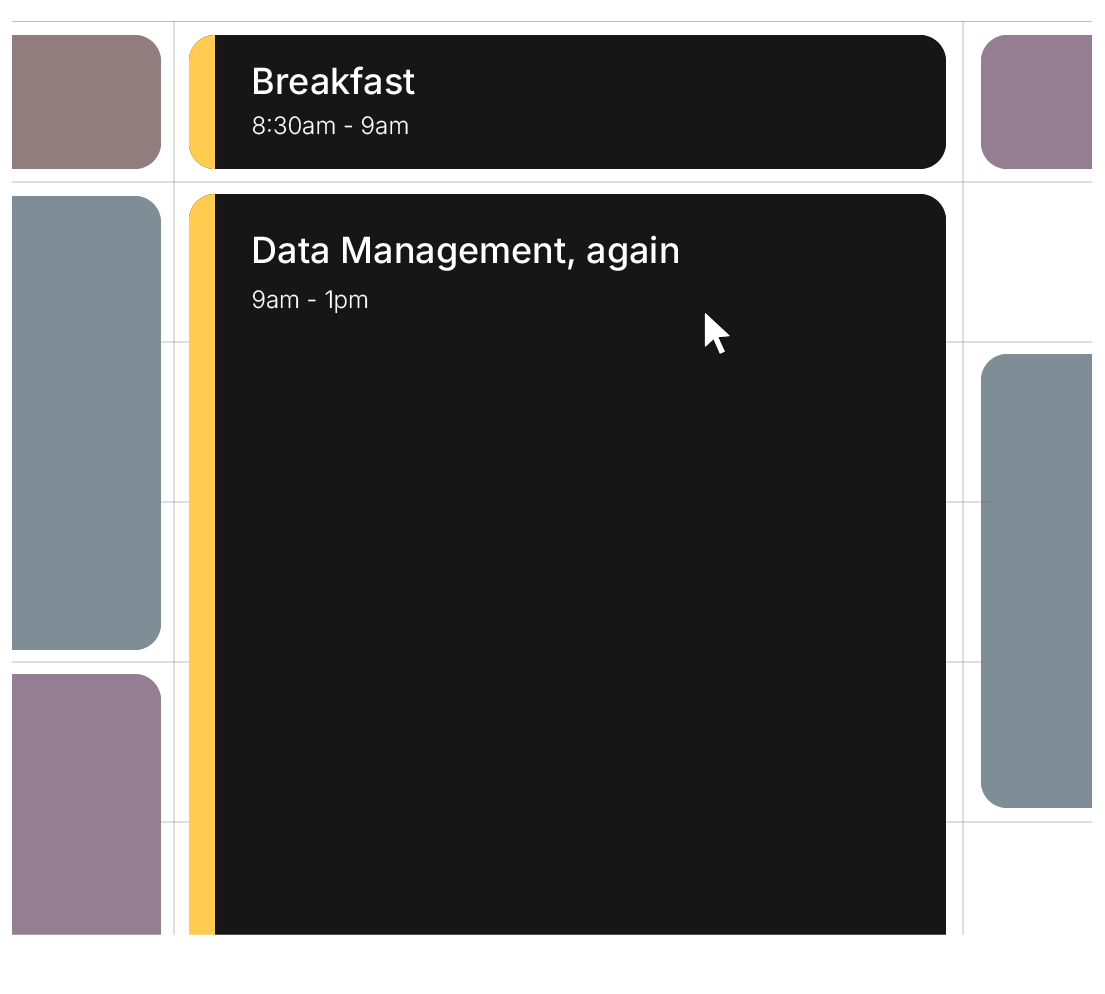
Task: Click Breakfast event's yellow color stripe
Action: click(202, 102)
